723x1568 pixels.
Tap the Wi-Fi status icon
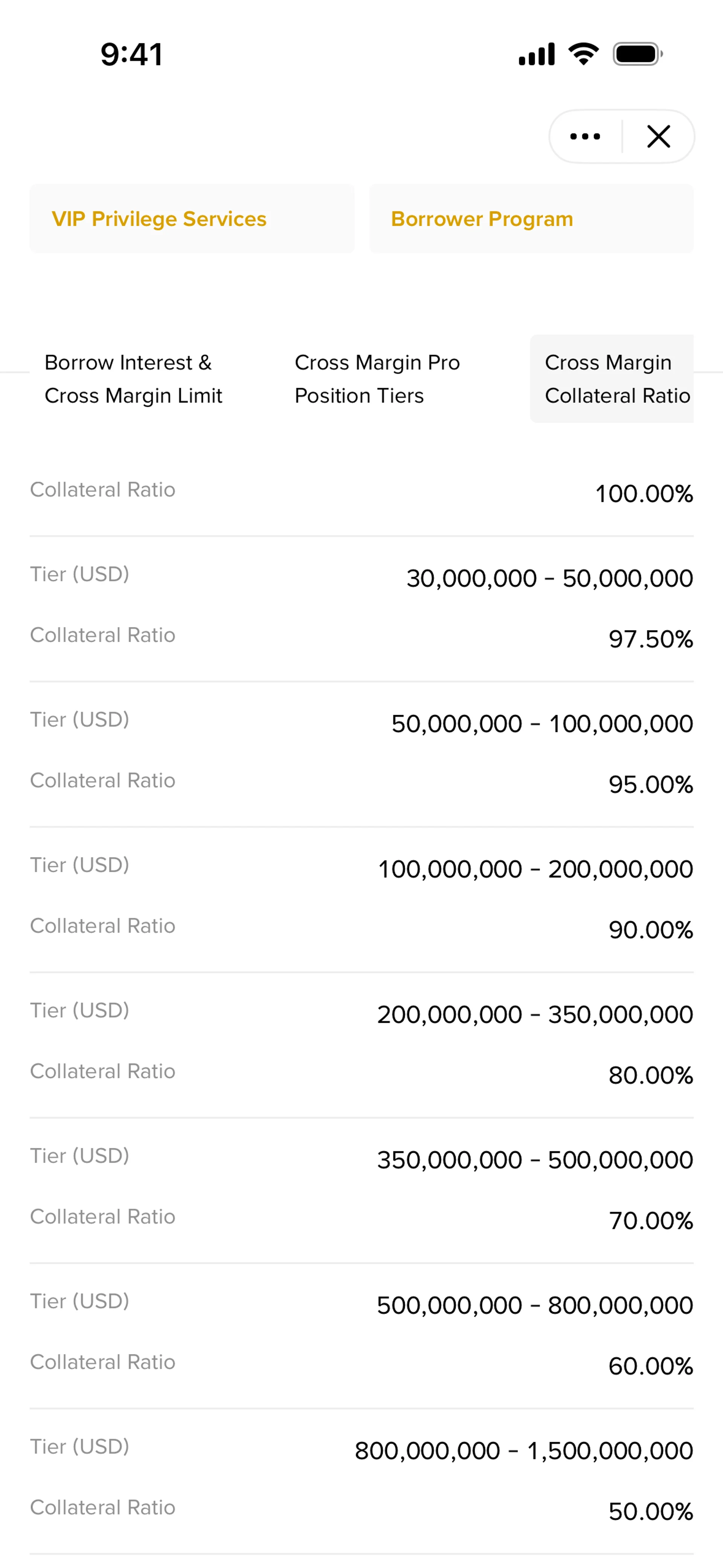pyautogui.click(x=584, y=54)
